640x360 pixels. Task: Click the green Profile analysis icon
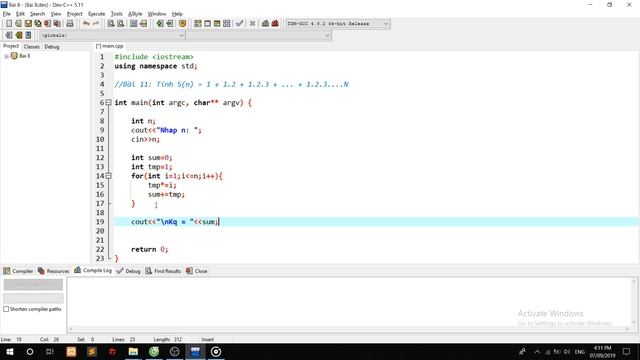265,24
